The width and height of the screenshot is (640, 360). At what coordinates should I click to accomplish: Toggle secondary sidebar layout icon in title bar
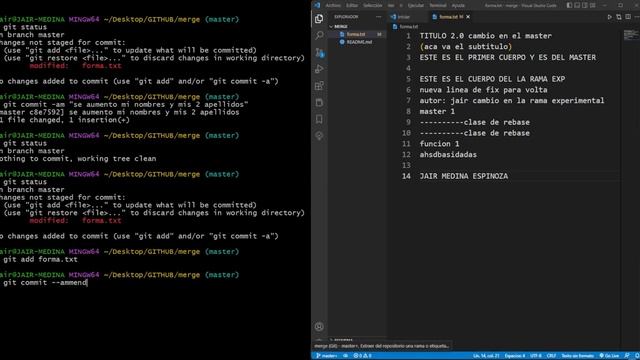coord(585,5)
